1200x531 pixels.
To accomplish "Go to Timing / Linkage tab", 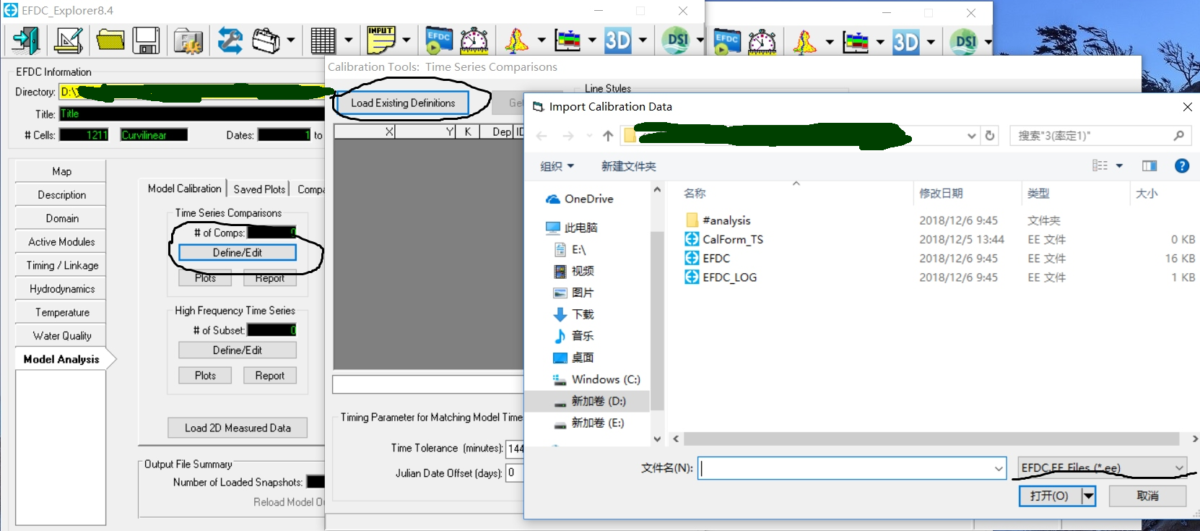I will click(x=62, y=265).
